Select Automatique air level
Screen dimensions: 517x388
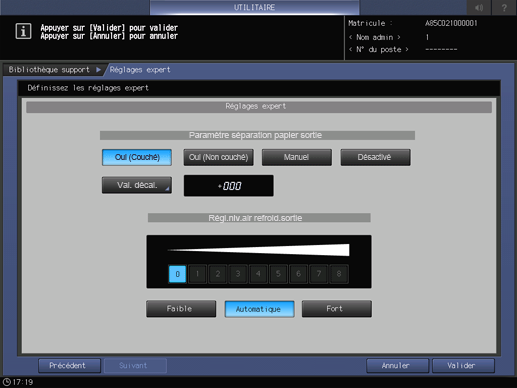tap(259, 309)
